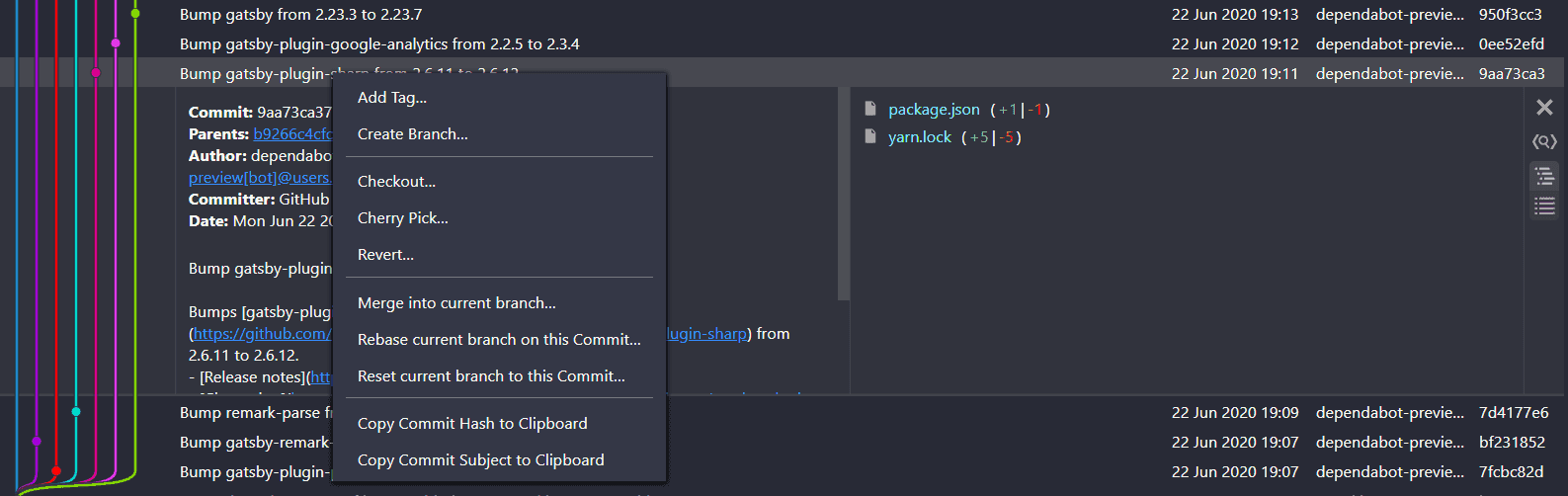This screenshot has width=1568, height=496.
Task: Copy Commit Hash to Clipboard
Action: (x=472, y=424)
